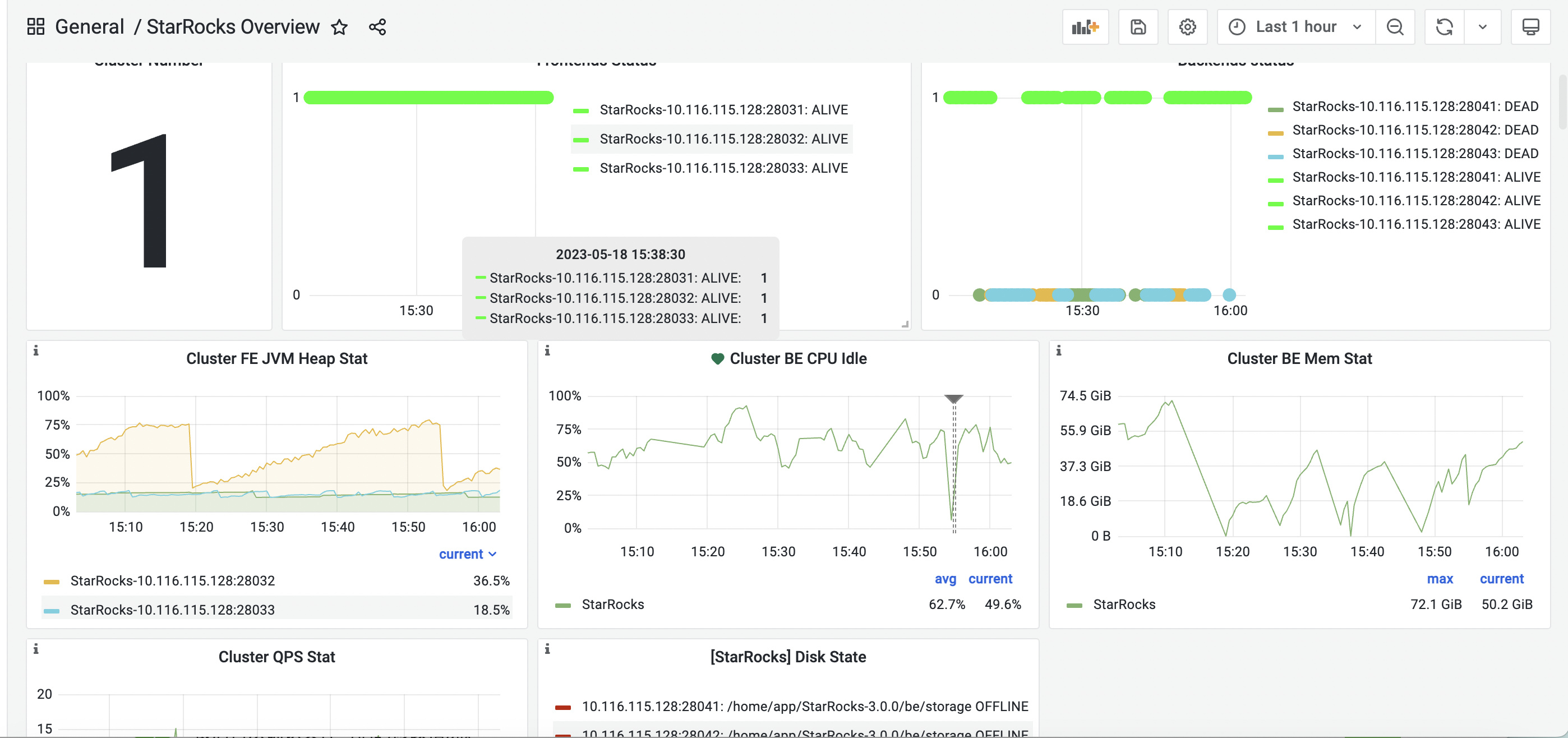Screen dimensions: 1568x738
Task: Change color of JVM heap 28032 series swatch
Action: pos(52,582)
